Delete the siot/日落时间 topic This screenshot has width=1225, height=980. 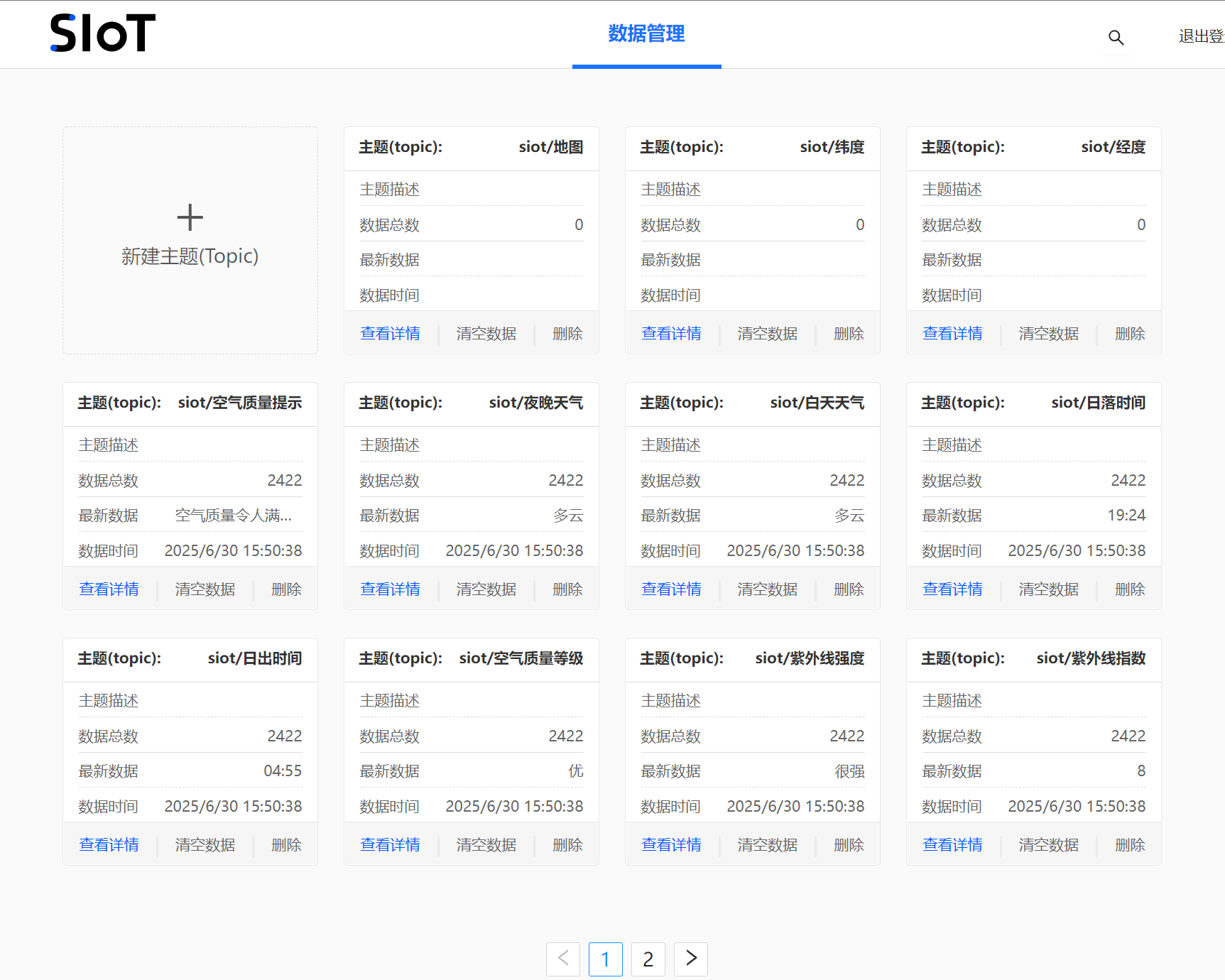(1130, 589)
